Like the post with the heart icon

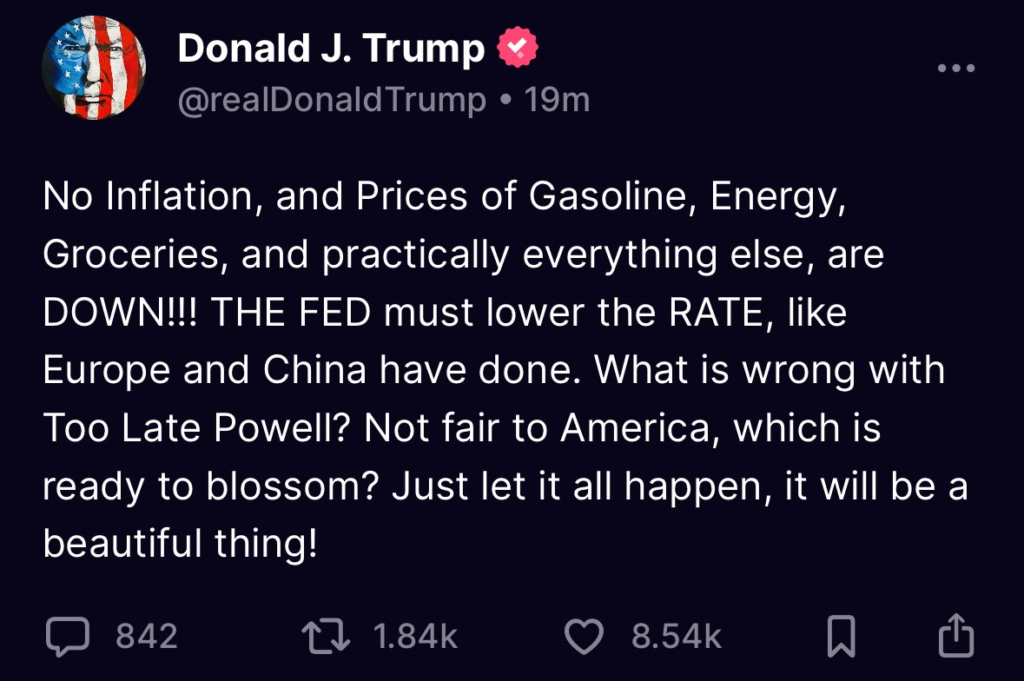point(585,636)
